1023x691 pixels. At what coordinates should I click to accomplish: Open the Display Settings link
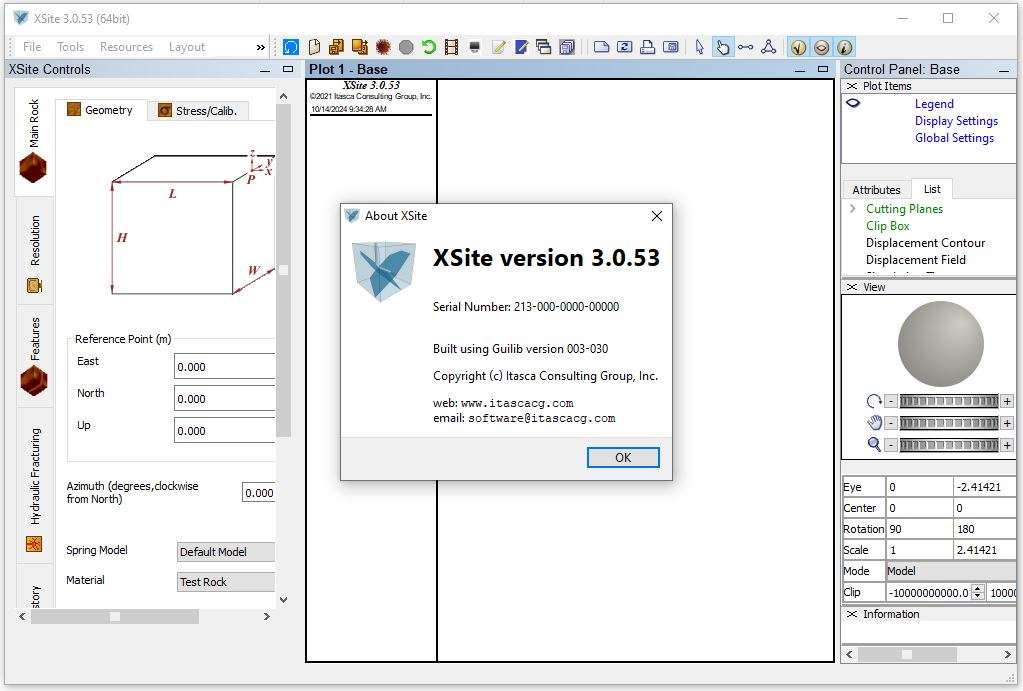click(x=955, y=121)
